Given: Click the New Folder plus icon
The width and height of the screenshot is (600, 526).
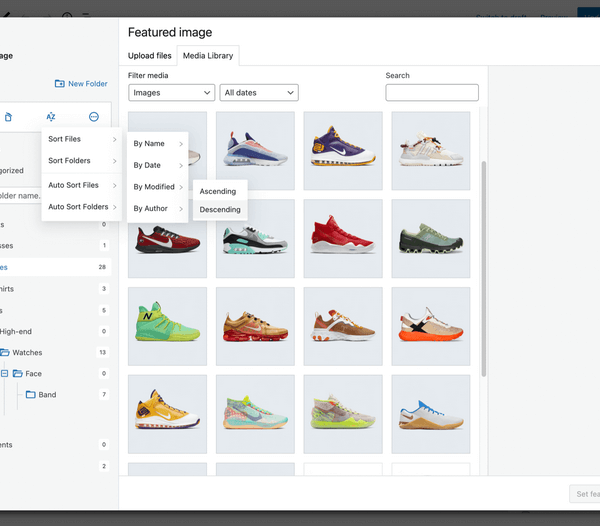Looking at the screenshot, I should point(60,83).
